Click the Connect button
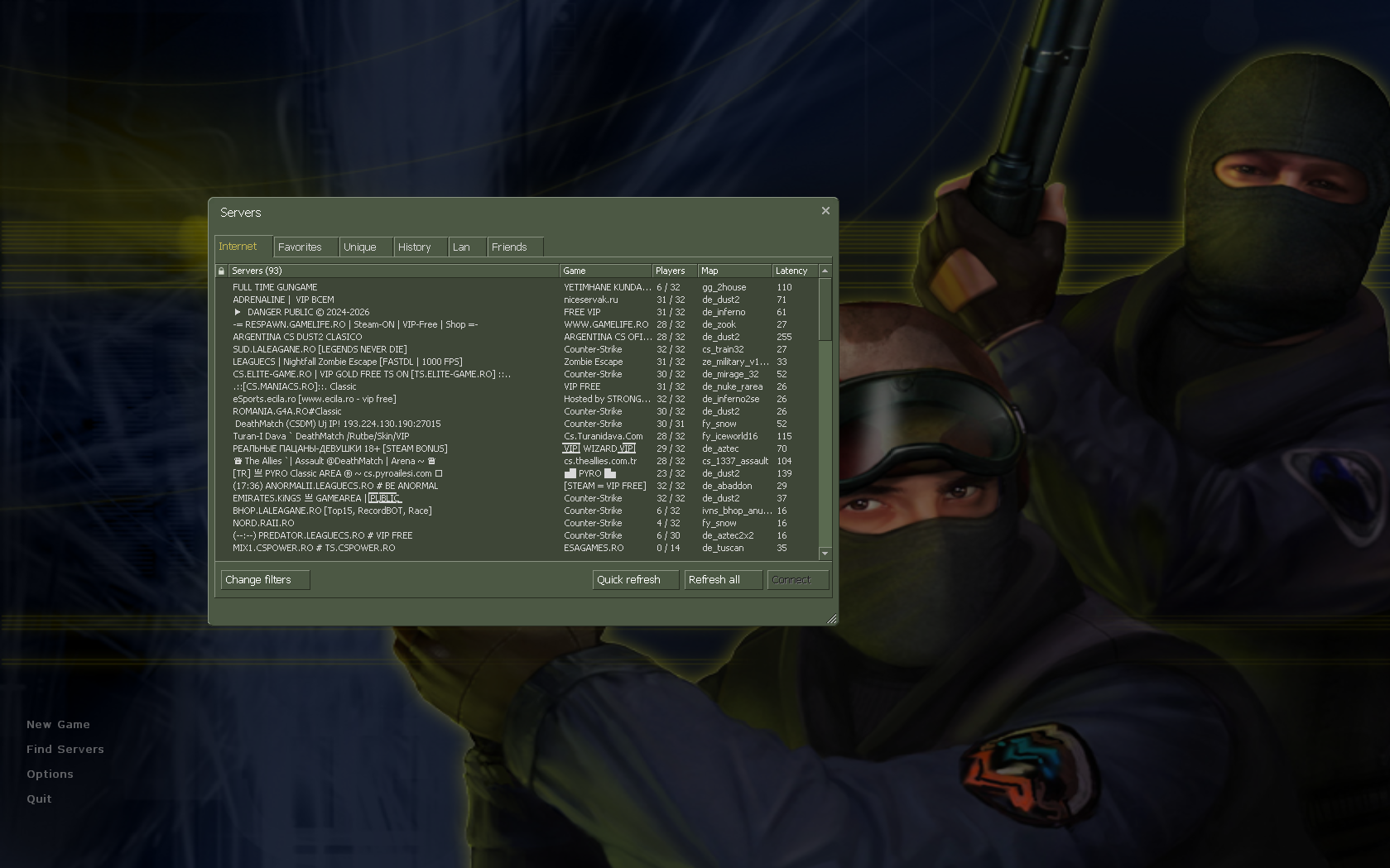 [x=798, y=580]
